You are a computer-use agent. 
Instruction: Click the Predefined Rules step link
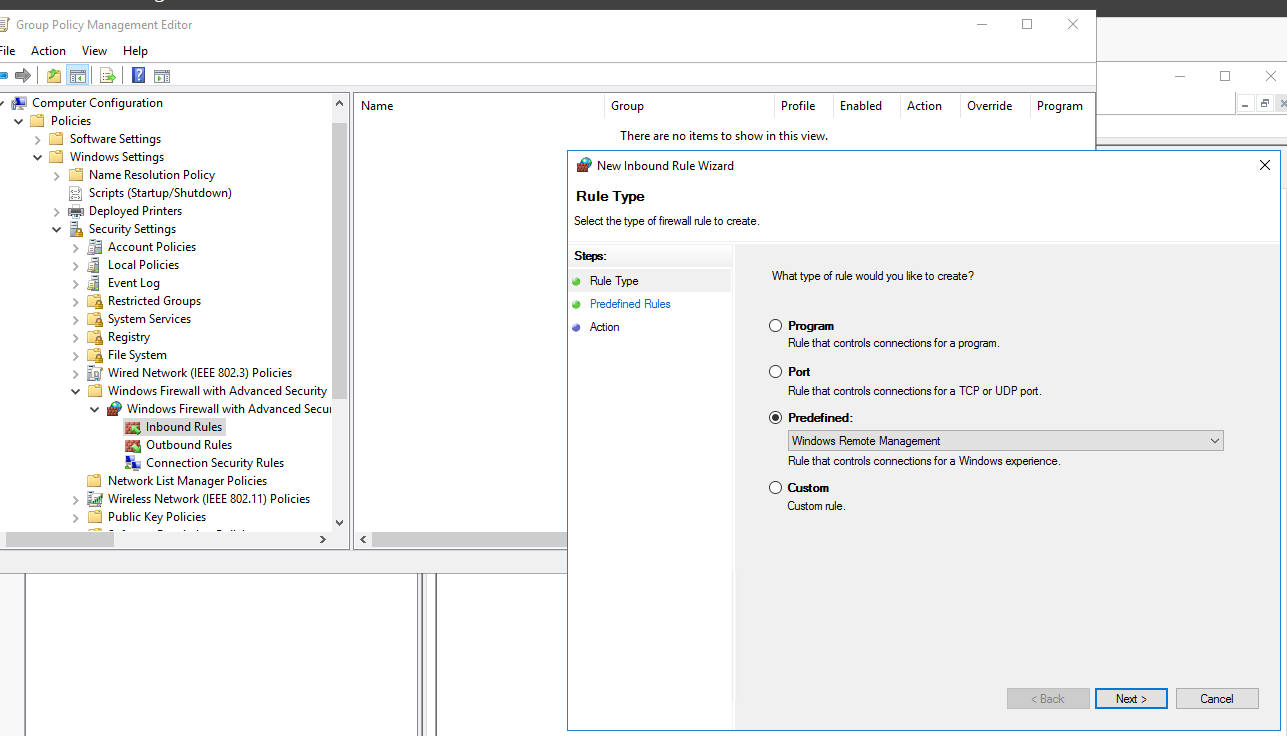(x=630, y=304)
